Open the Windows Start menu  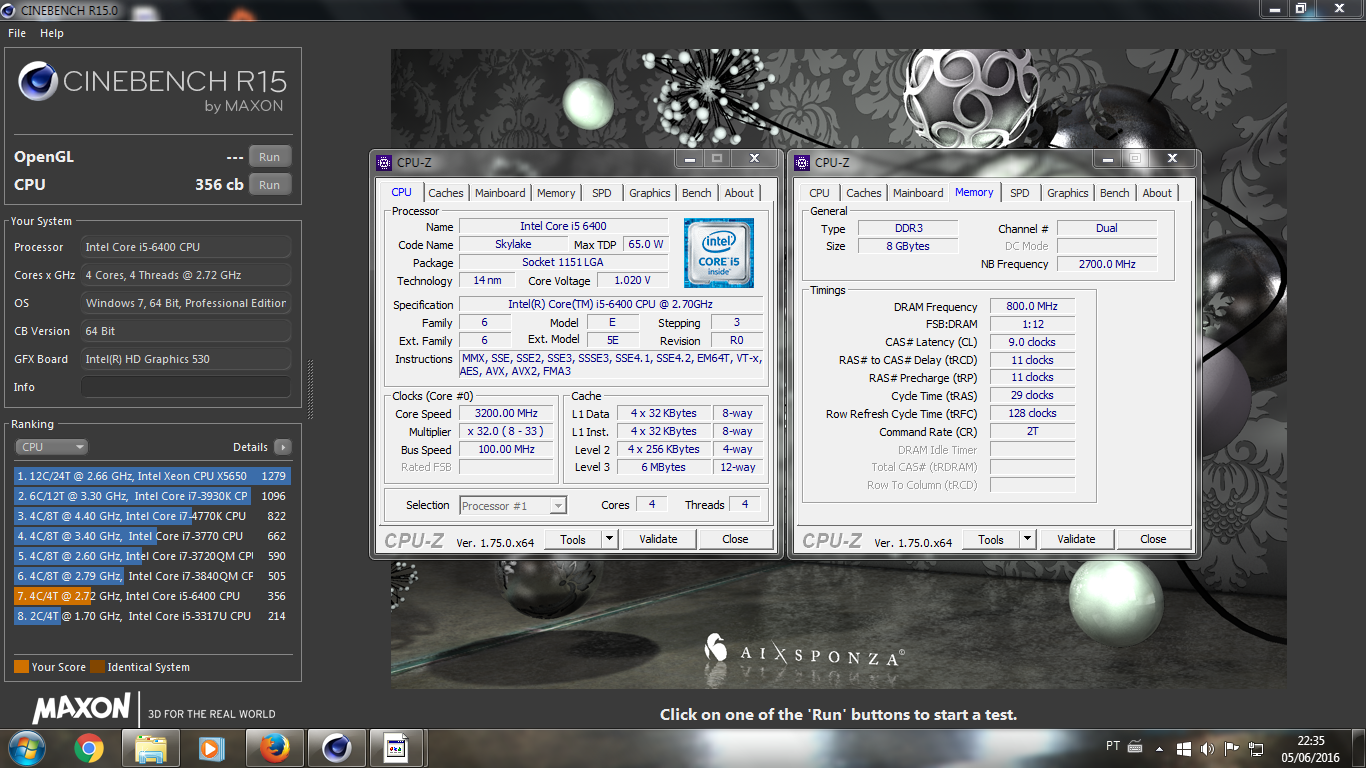coord(27,747)
